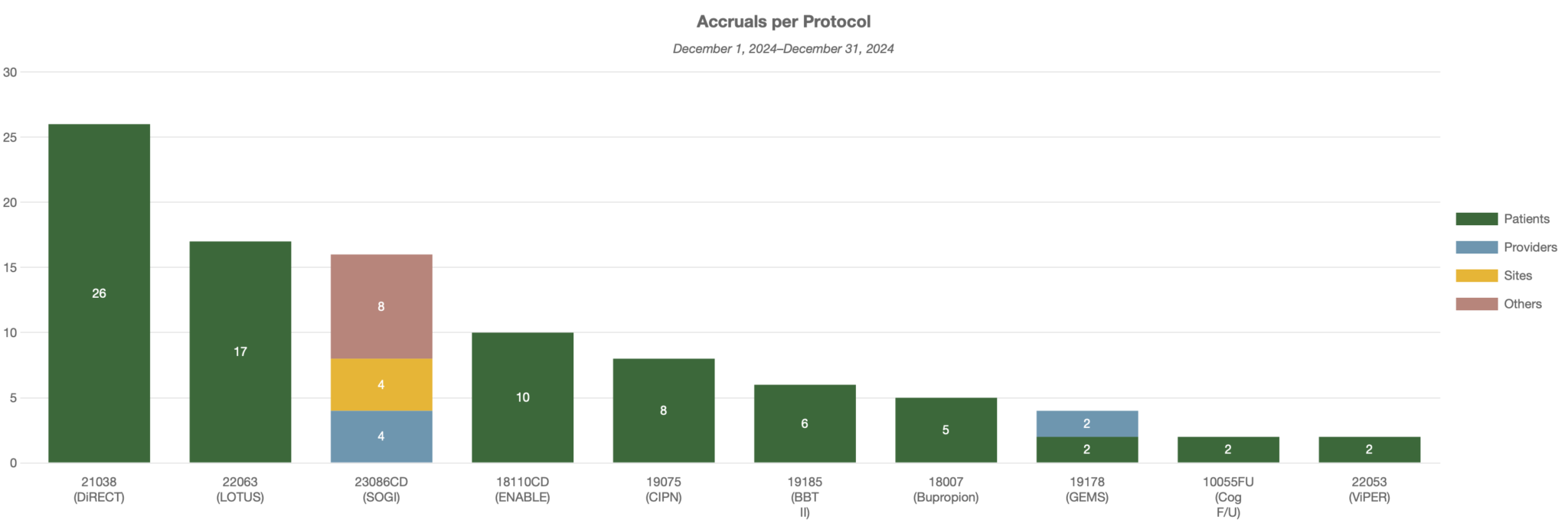Click the blue Providers segment of SOGI bar
Viewport: 1568px width, 523px height.
tap(381, 436)
